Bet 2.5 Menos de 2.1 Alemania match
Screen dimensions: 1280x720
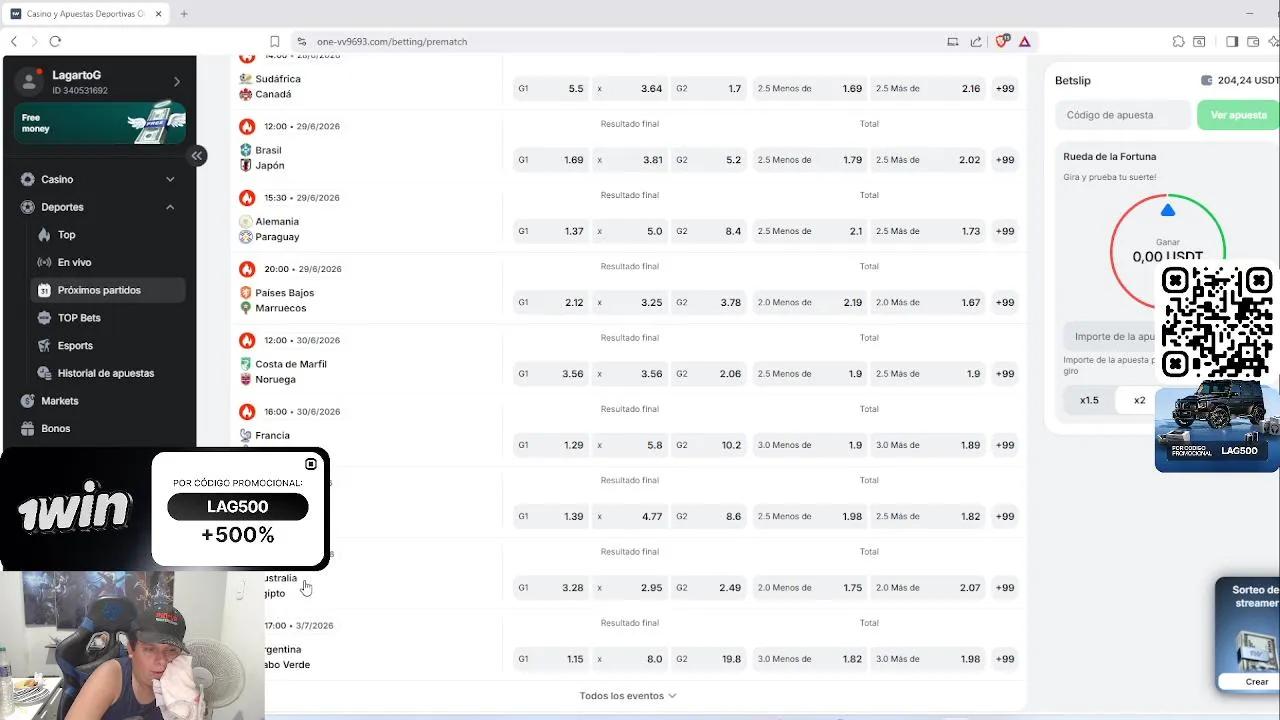pos(809,231)
